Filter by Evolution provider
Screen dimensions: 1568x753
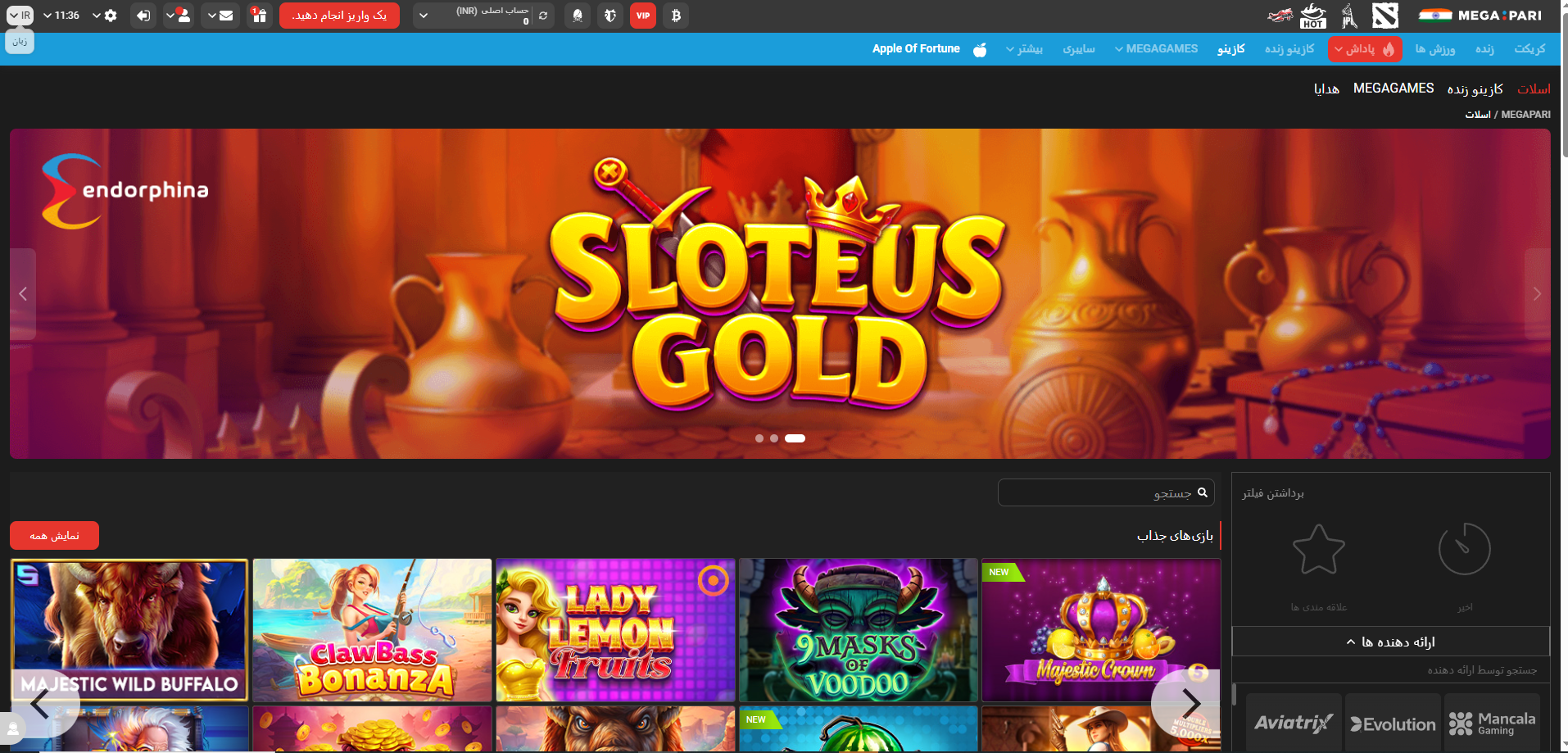1393,724
